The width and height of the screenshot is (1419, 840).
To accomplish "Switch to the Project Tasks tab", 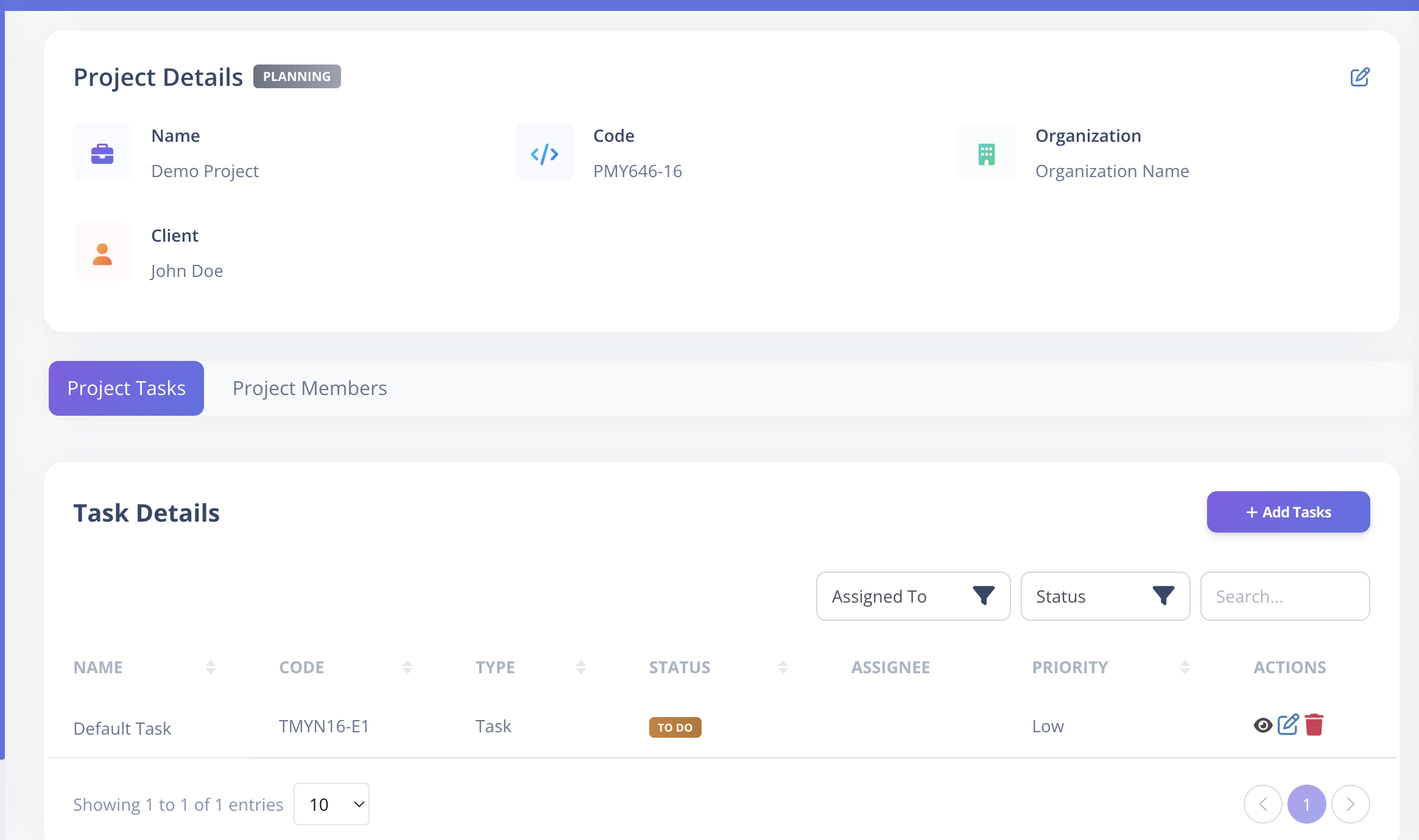I will 126,388.
